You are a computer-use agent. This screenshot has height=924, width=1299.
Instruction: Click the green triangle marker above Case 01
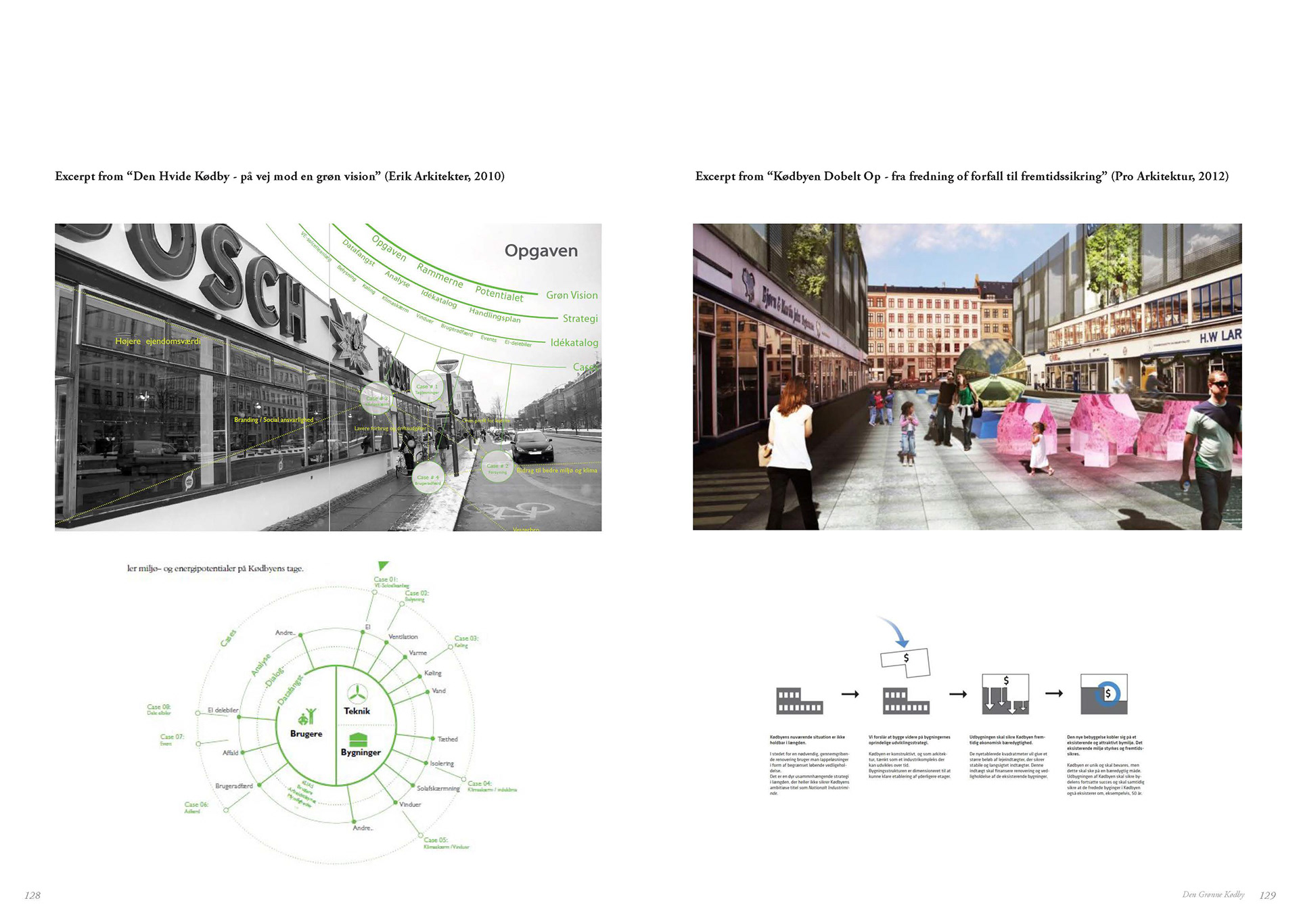384,565
